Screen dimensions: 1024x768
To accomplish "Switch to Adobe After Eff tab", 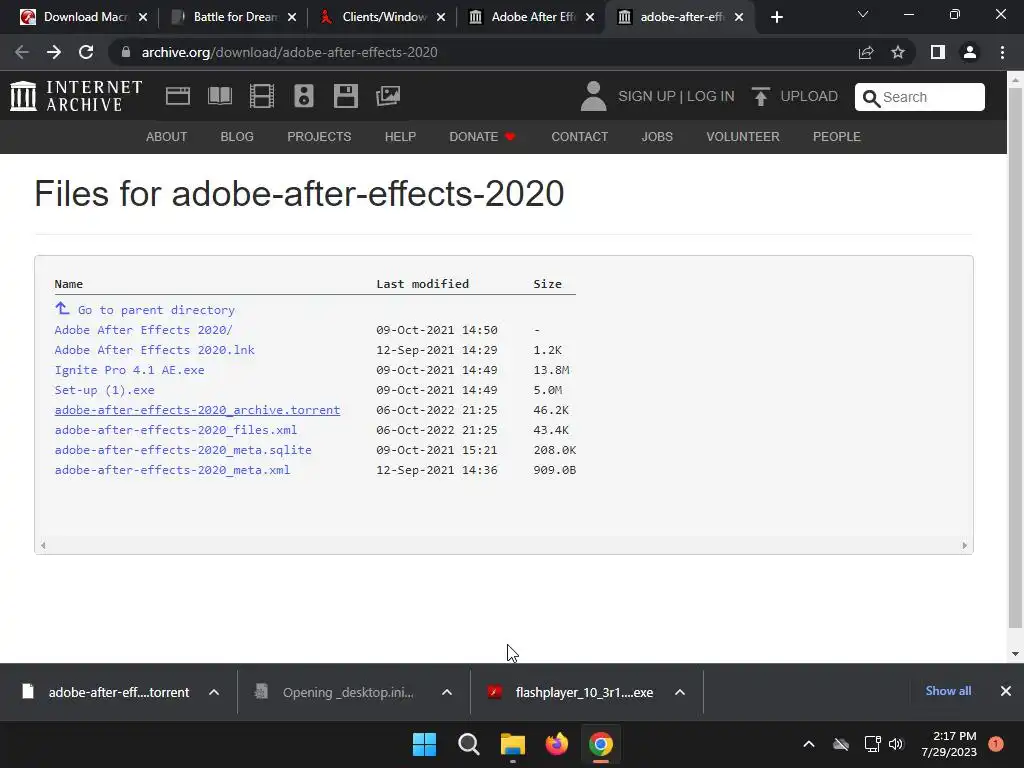I will (x=532, y=17).
